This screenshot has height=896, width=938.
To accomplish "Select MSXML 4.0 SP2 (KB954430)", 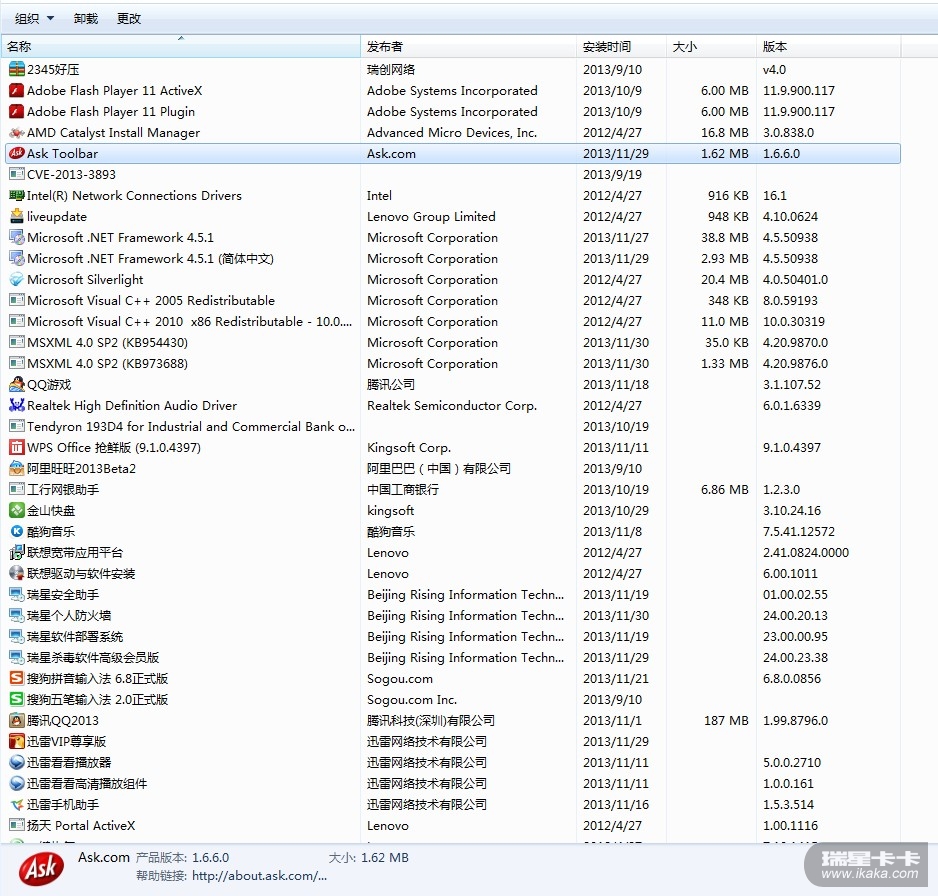I will click(x=452, y=342).
